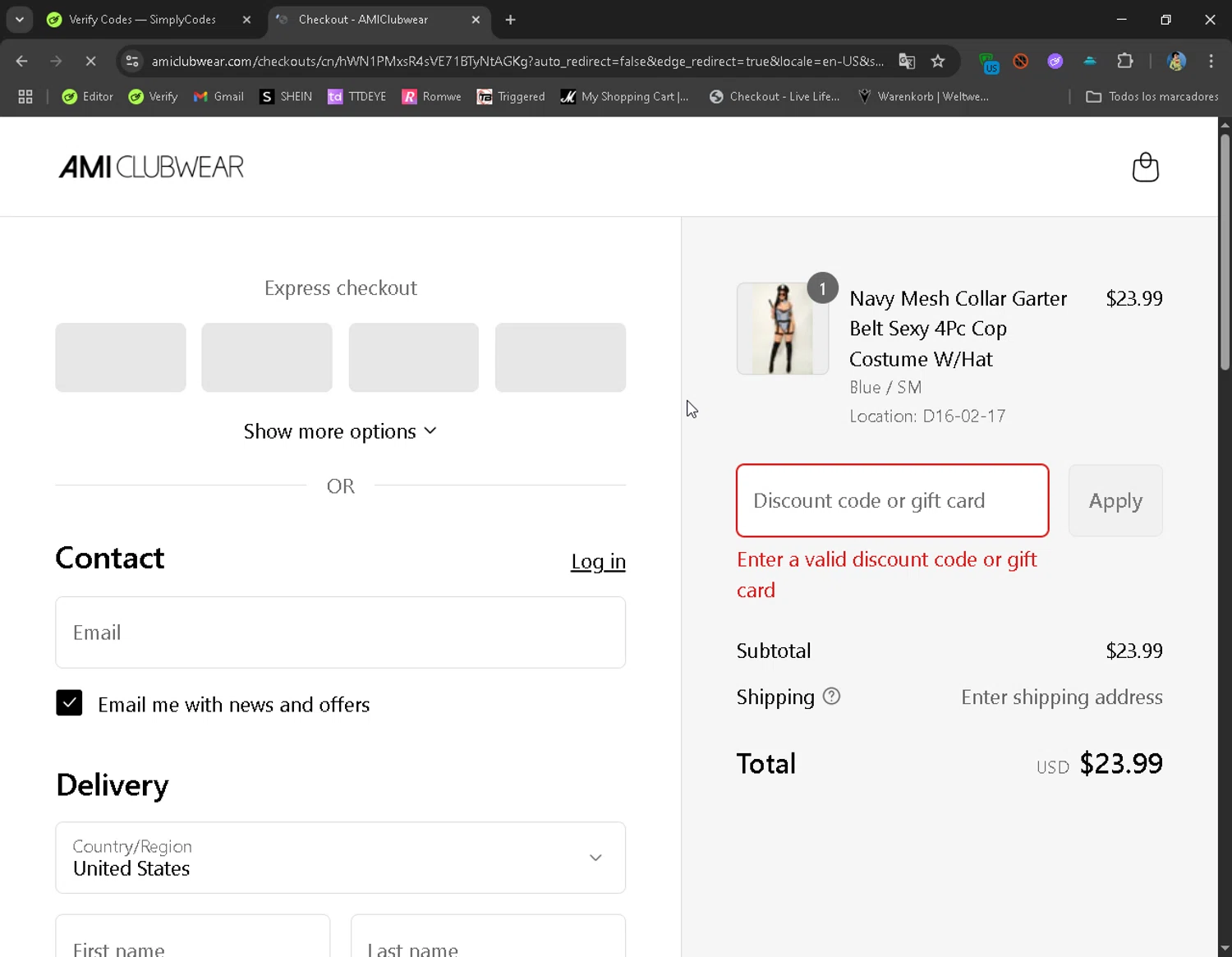The width and height of the screenshot is (1232, 957).
Task: Click the Navy Mesh Collar Garter product title
Action: coord(958,329)
